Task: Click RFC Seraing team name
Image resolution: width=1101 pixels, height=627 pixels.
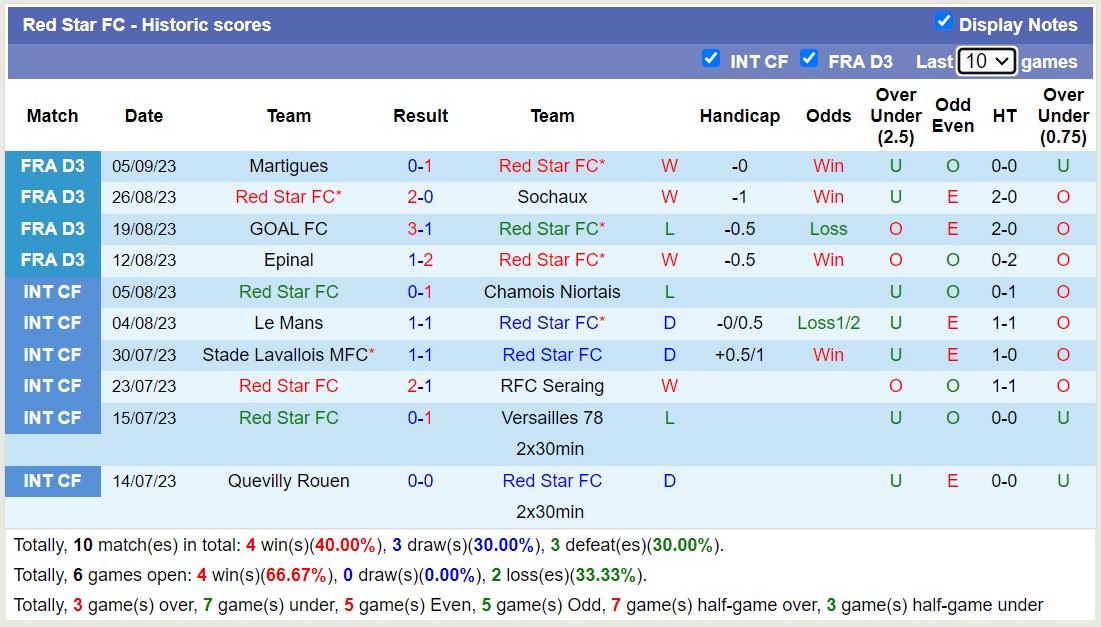Action: 552,385
